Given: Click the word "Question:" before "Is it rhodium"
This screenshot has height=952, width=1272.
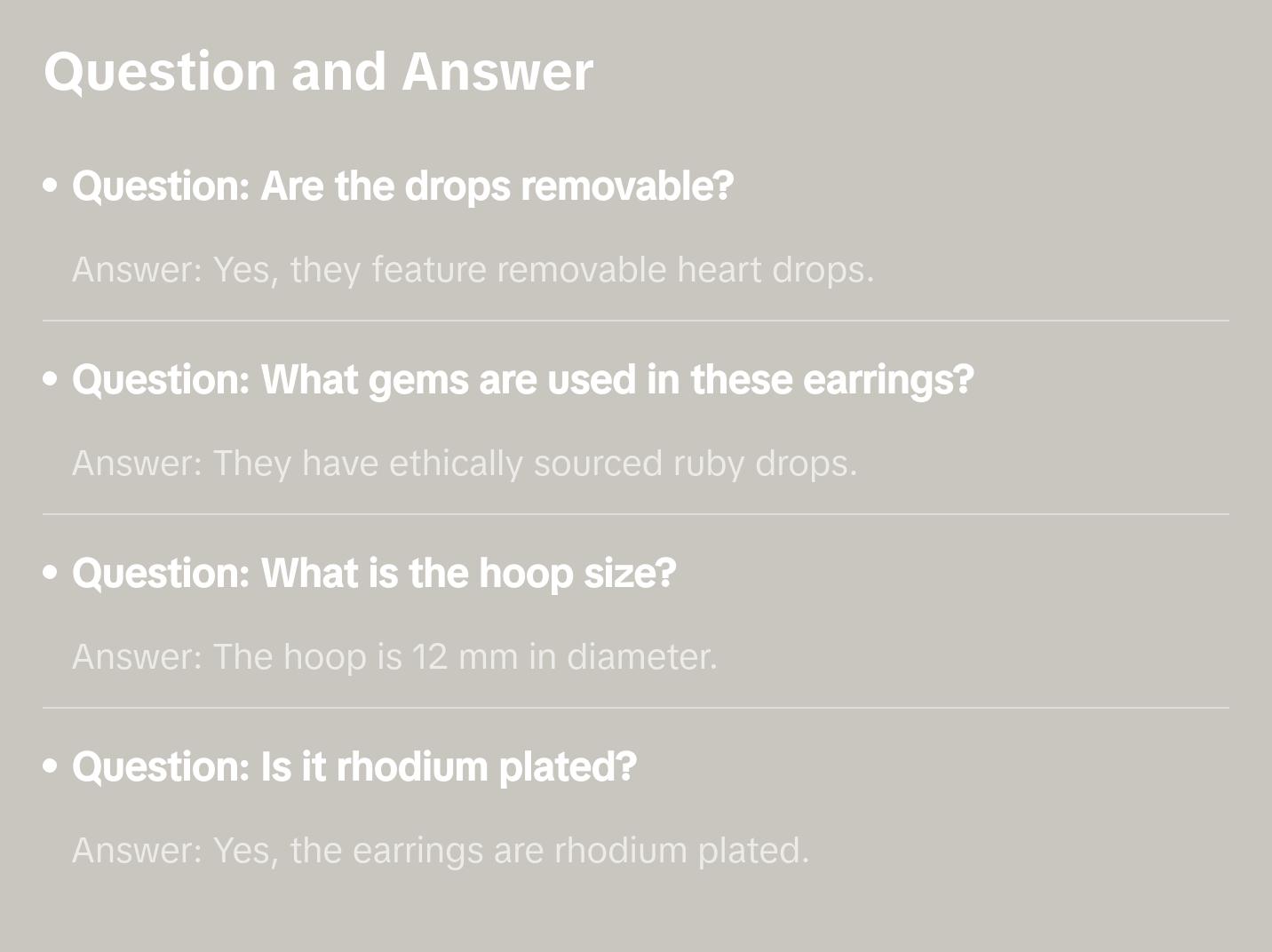Looking at the screenshot, I should [x=162, y=766].
